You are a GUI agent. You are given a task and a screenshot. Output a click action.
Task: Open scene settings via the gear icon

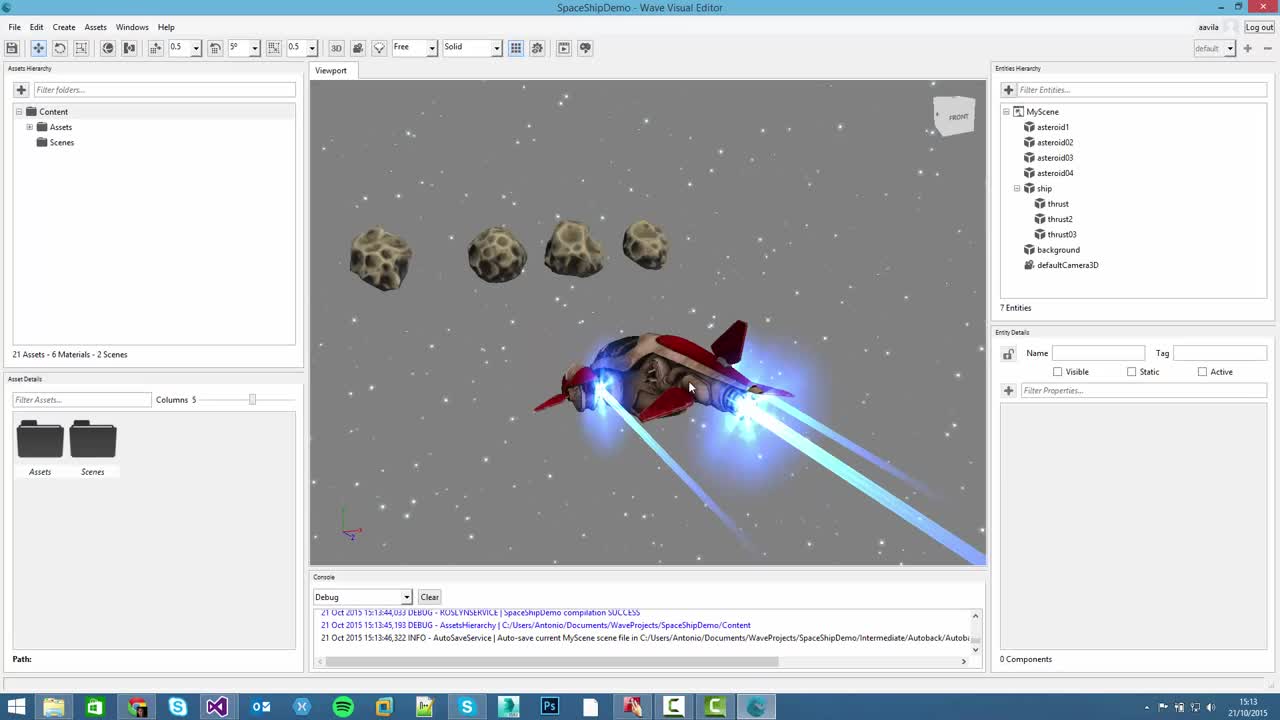coord(537,47)
